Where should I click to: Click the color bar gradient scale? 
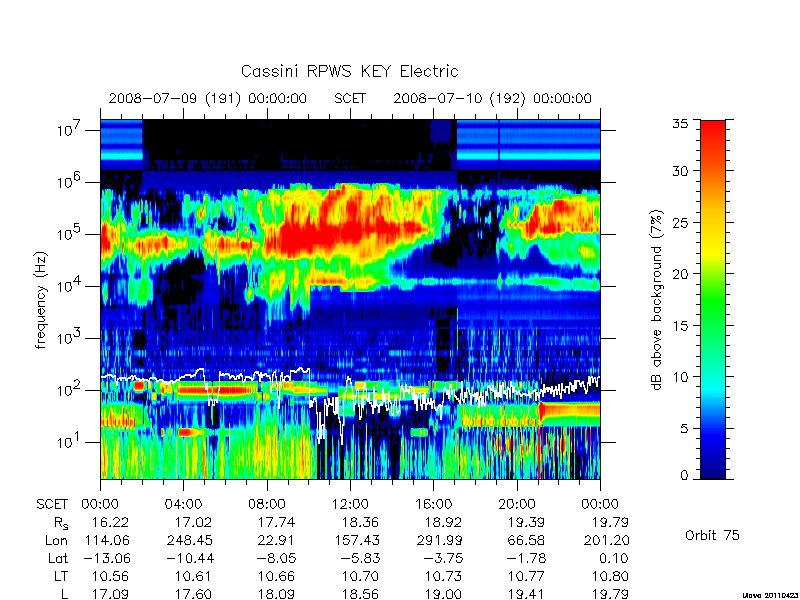click(713, 299)
